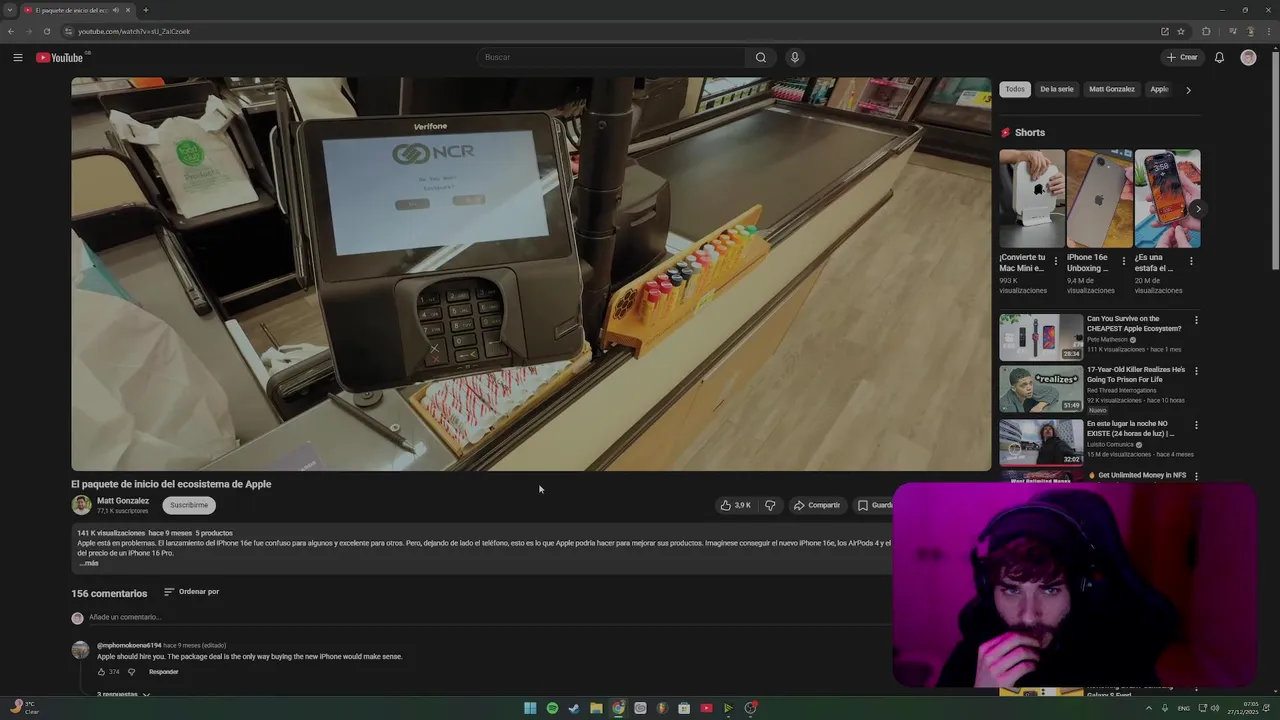Open the YouTube hamburger guide menu
Viewport: 1280px width, 720px height.
point(17,57)
